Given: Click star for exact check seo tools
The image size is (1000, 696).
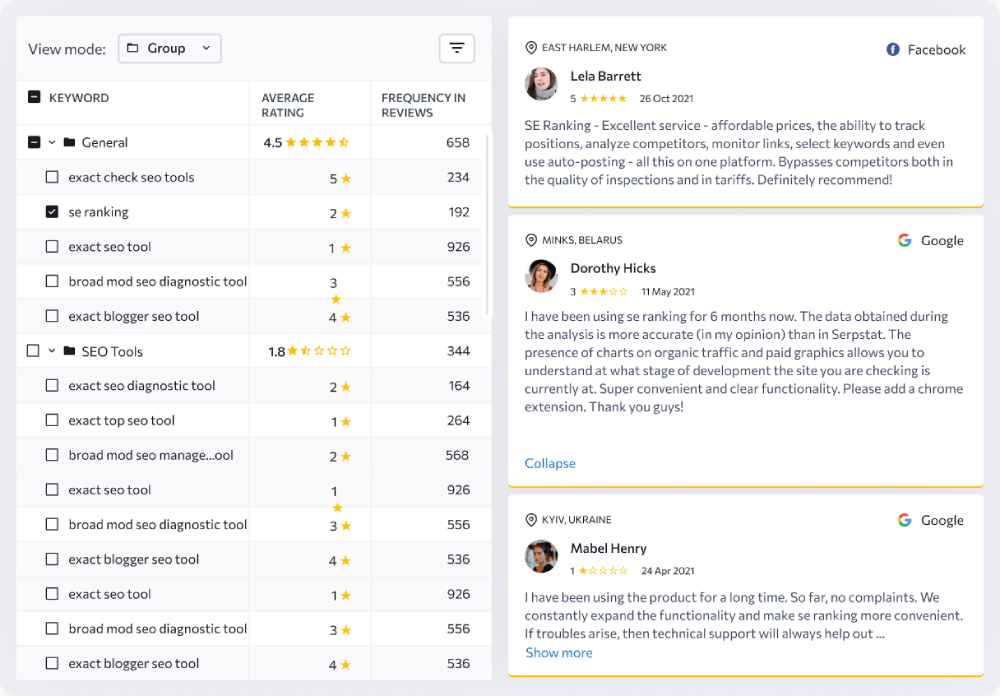Looking at the screenshot, I should pyautogui.click(x=346, y=179).
